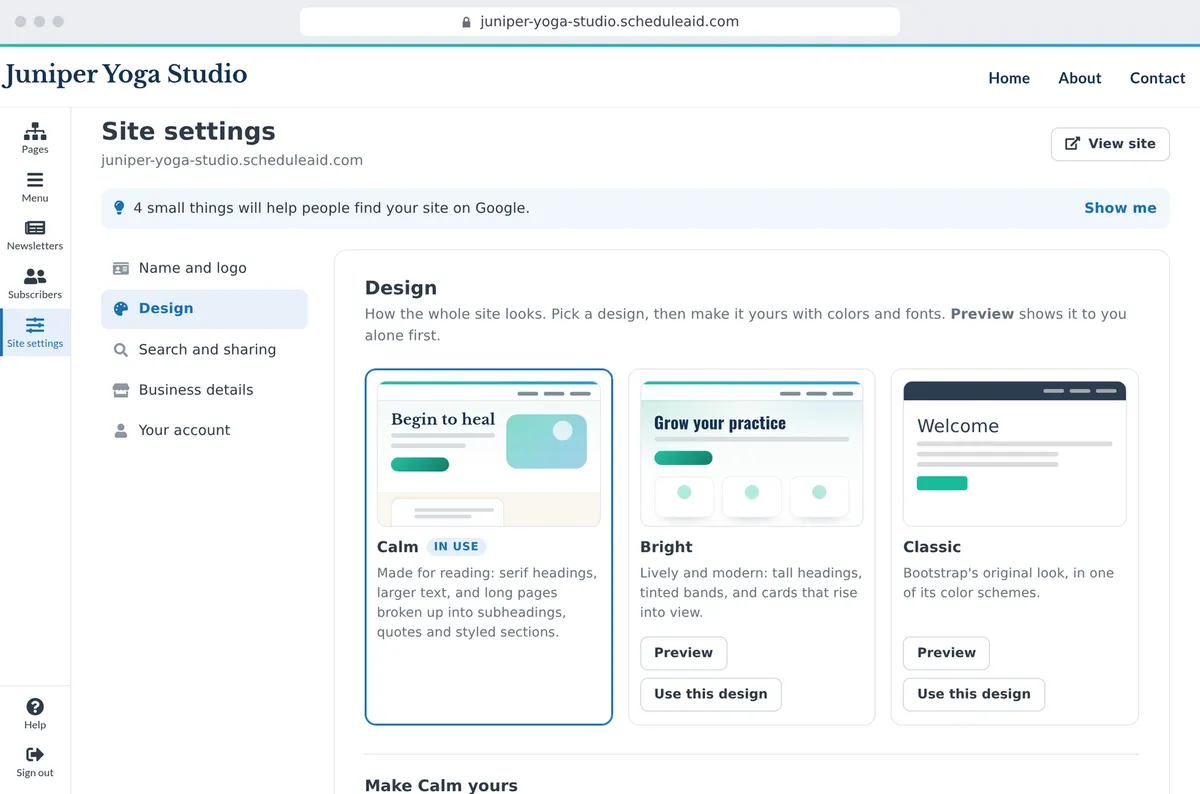Image resolution: width=1200 pixels, height=794 pixels.
Task: Click the lightbulb tip icon
Action: [119, 208]
